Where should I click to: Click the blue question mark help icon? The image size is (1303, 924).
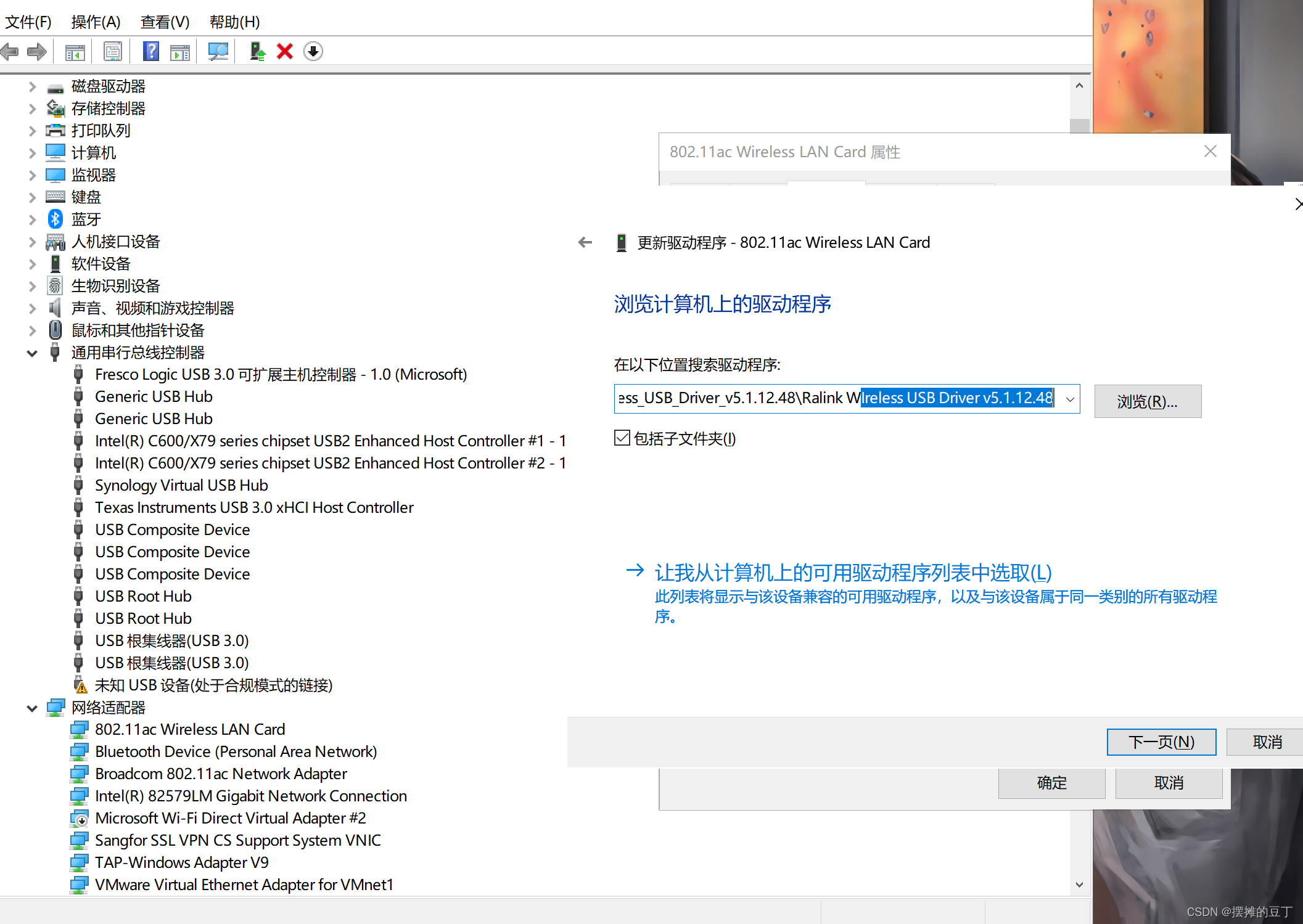click(x=150, y=51)
